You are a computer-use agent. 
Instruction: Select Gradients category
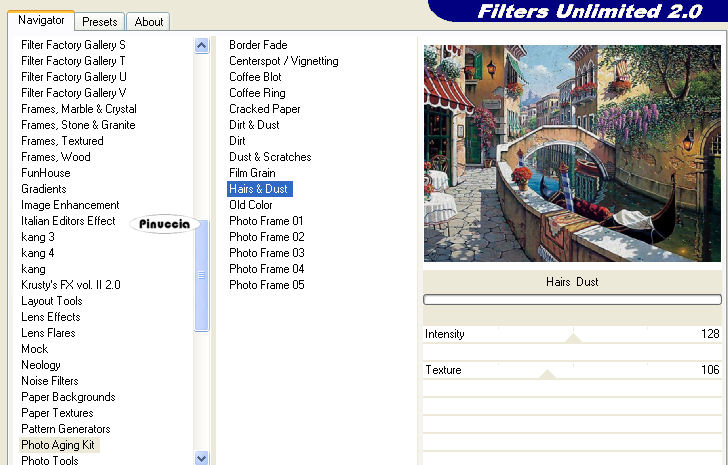pos(44,189)
